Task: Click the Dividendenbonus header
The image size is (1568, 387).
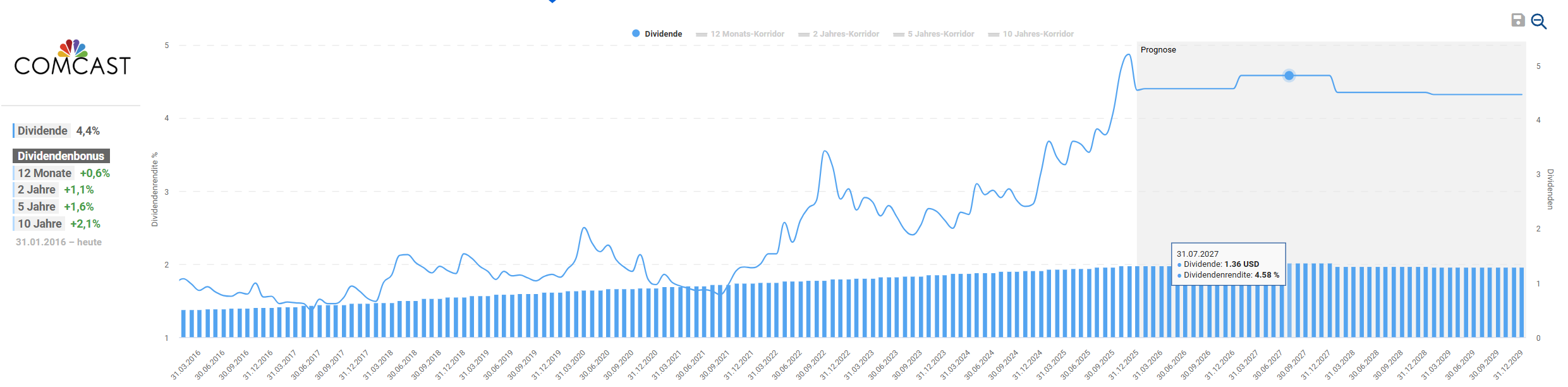Action: pos(61,156)
